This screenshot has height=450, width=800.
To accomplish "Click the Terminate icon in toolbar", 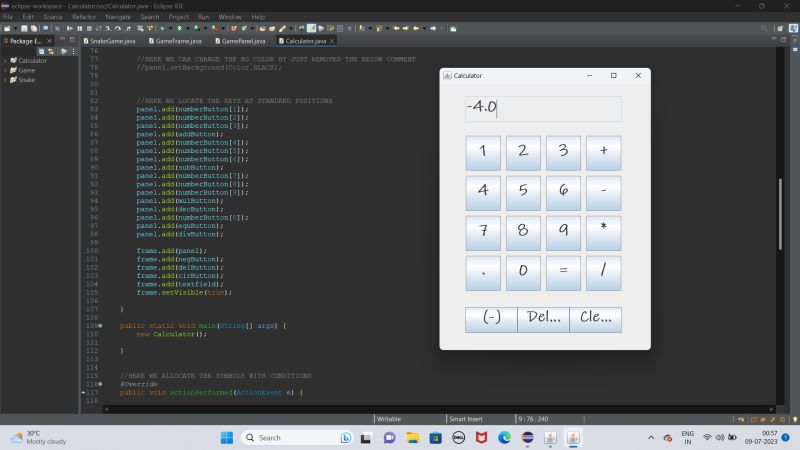I will click(x=89, y=29).
